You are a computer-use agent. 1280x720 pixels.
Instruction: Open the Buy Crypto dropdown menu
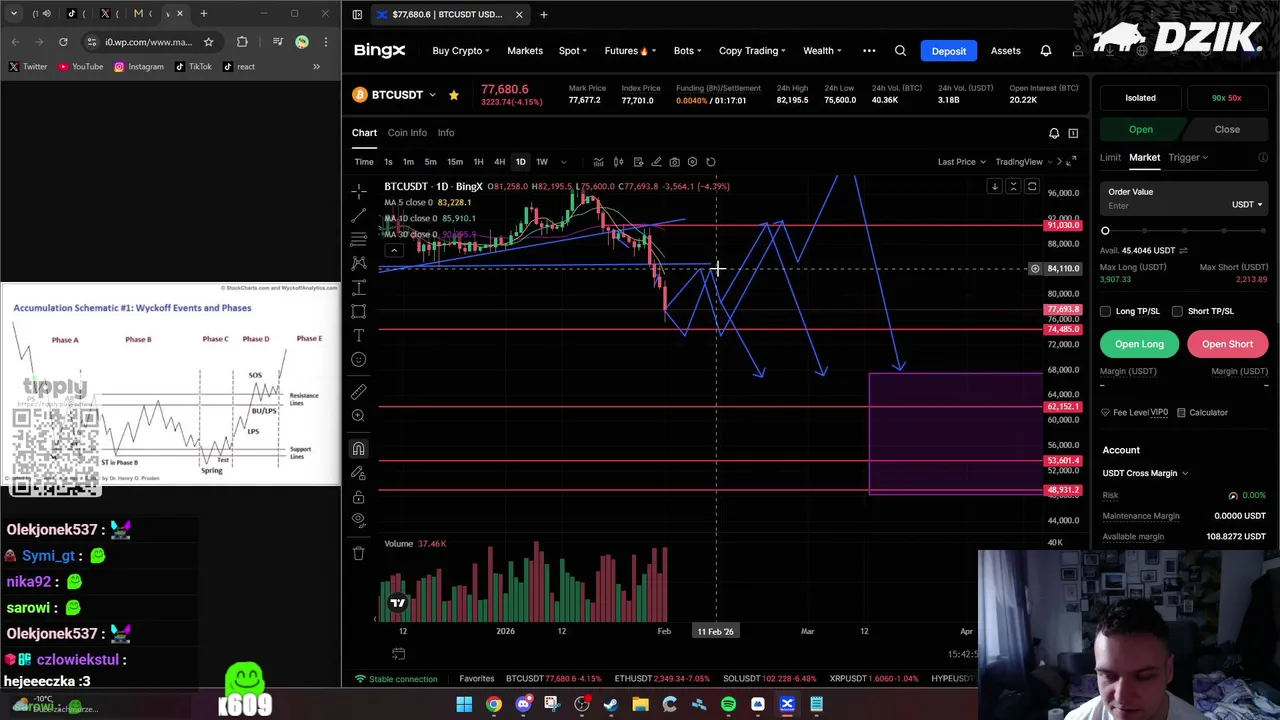(461, 51)
